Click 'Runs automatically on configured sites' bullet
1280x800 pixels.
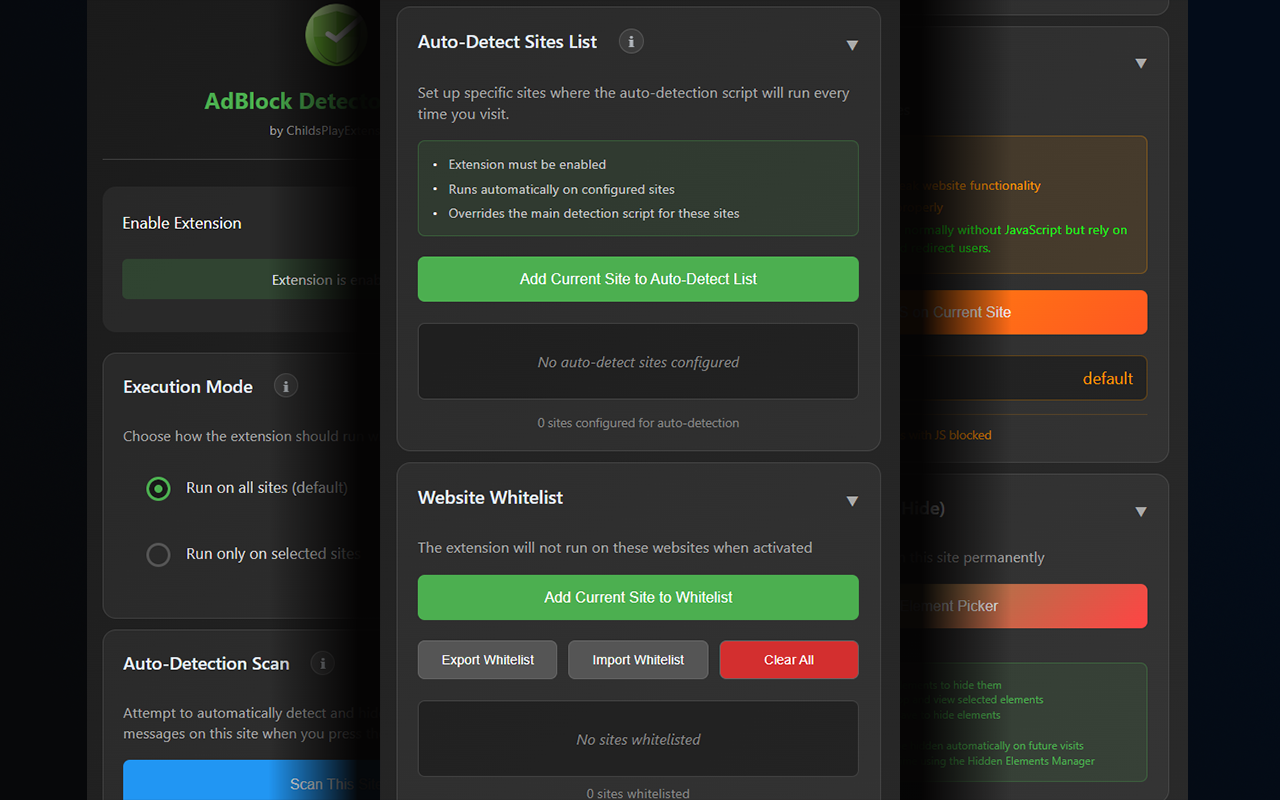[x=561, y=189]
